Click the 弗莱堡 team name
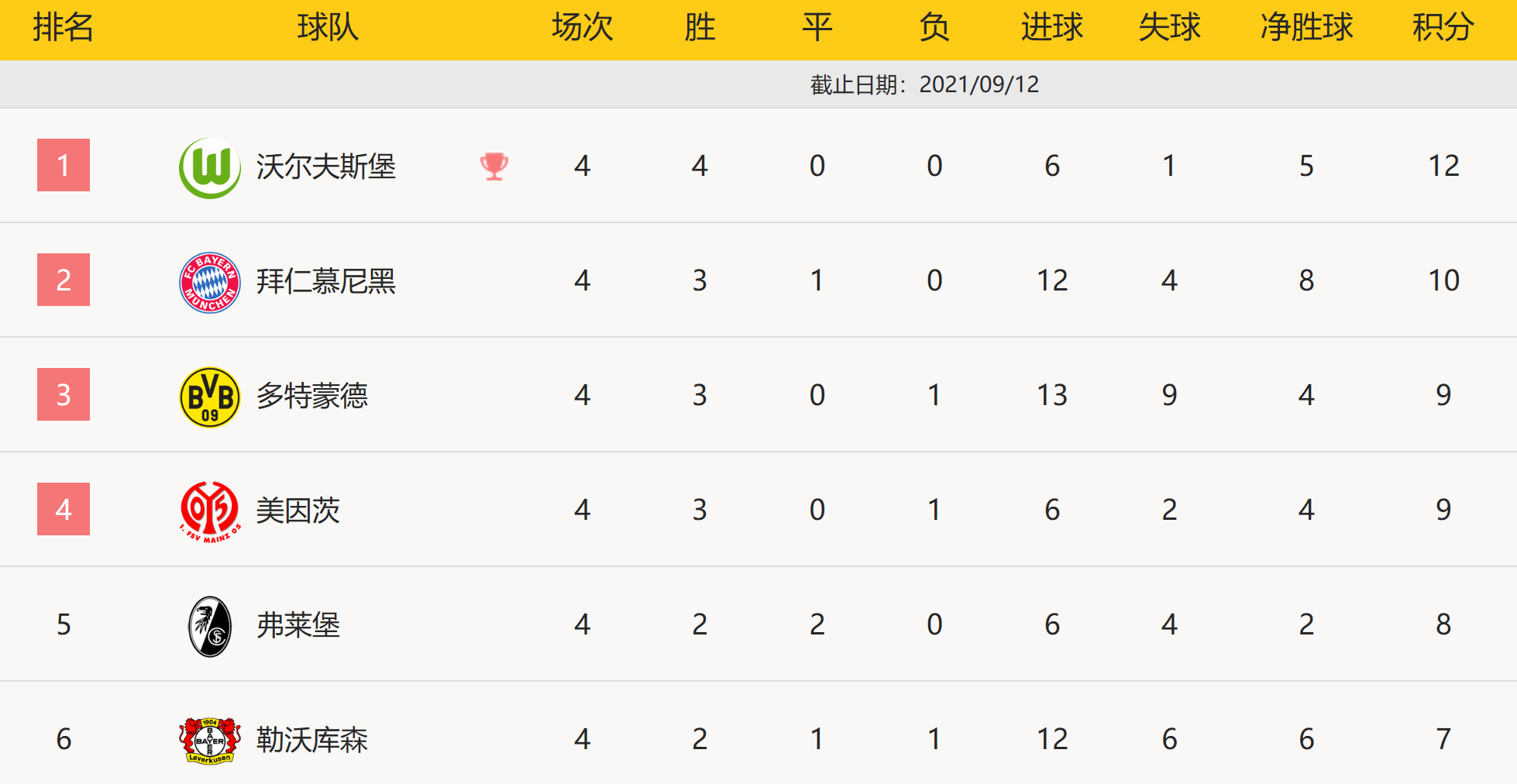The height and width of the screenshot is (784, 1517). point(298,625)
